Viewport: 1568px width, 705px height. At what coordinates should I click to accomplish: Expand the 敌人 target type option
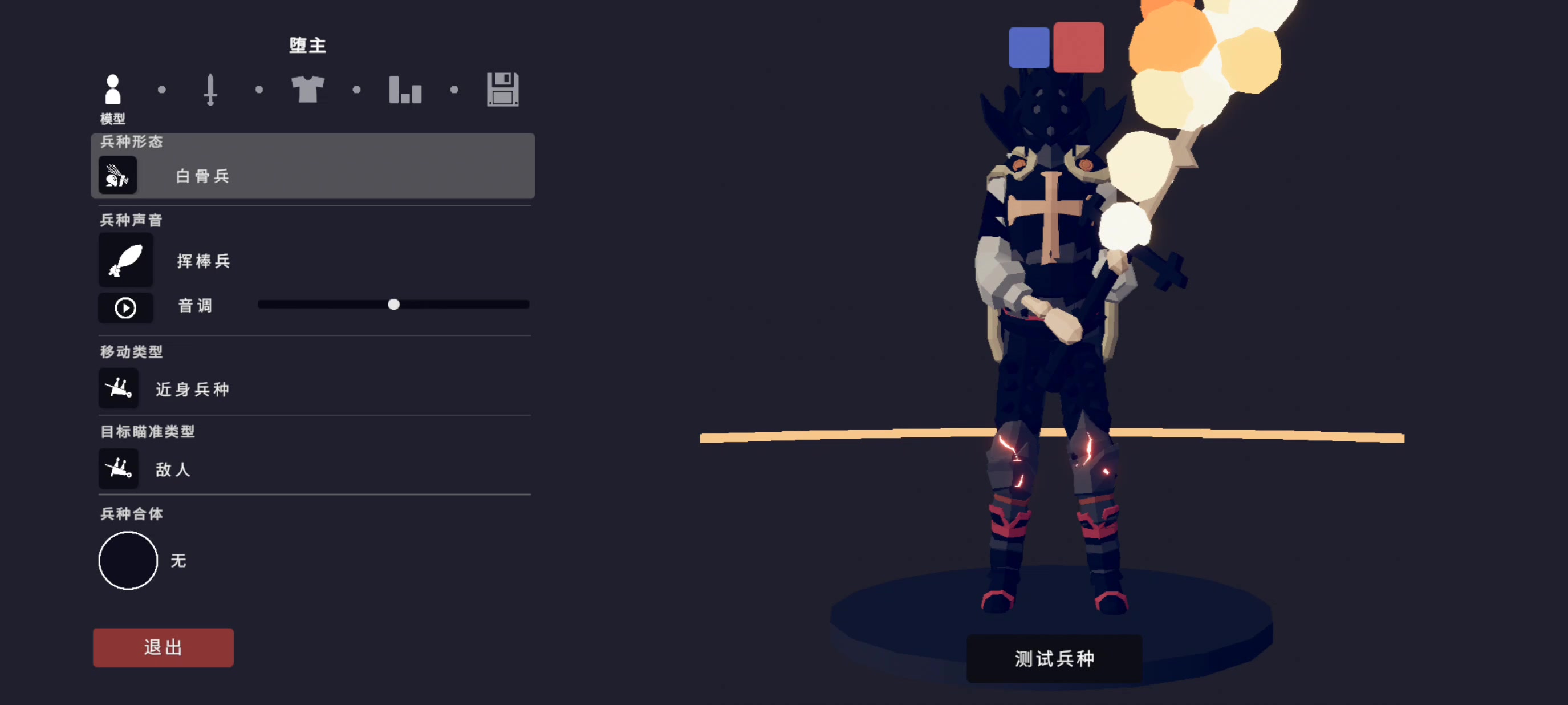[315, 468]
